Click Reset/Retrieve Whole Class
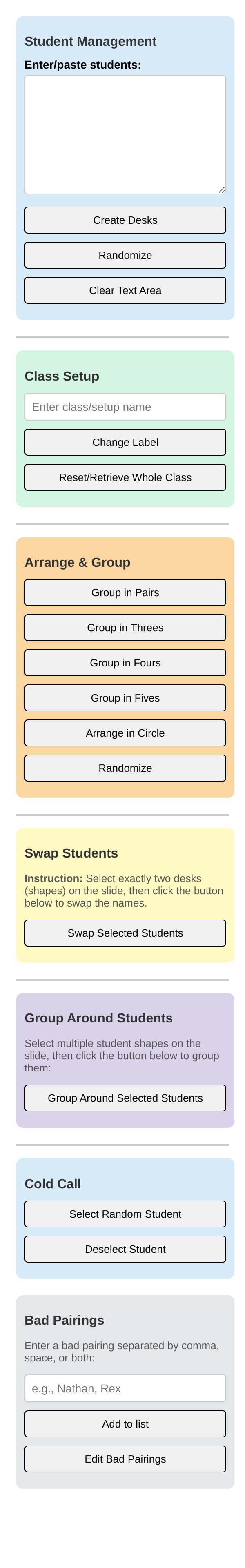245x1568 pixels. (x=125, y=478)
